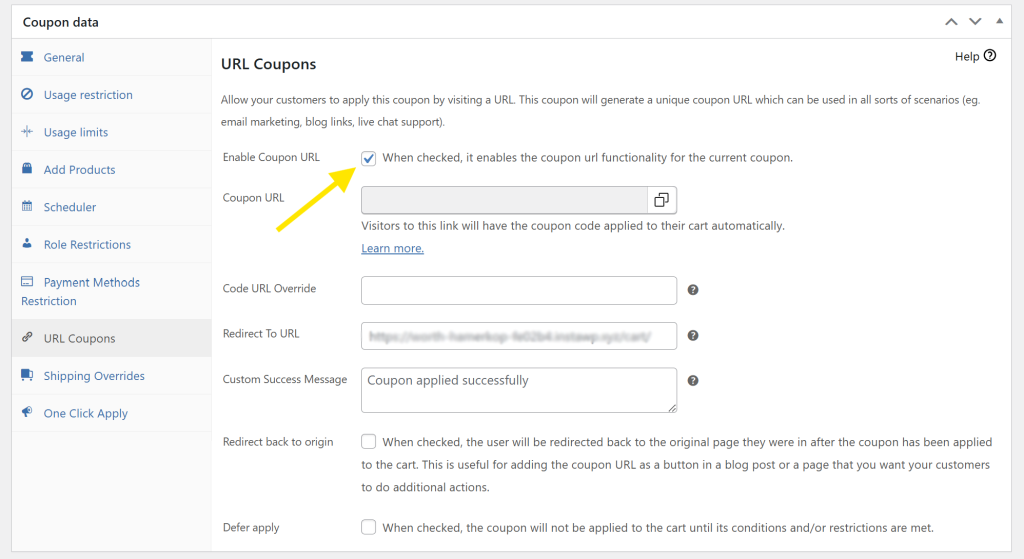Check the Defer apply checkbox

(x=369, y=527)
